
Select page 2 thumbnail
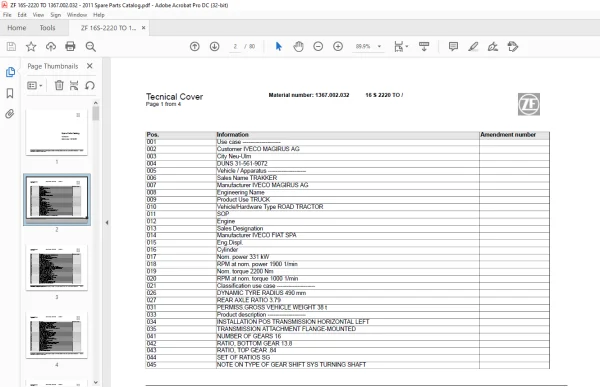point(57,199)
